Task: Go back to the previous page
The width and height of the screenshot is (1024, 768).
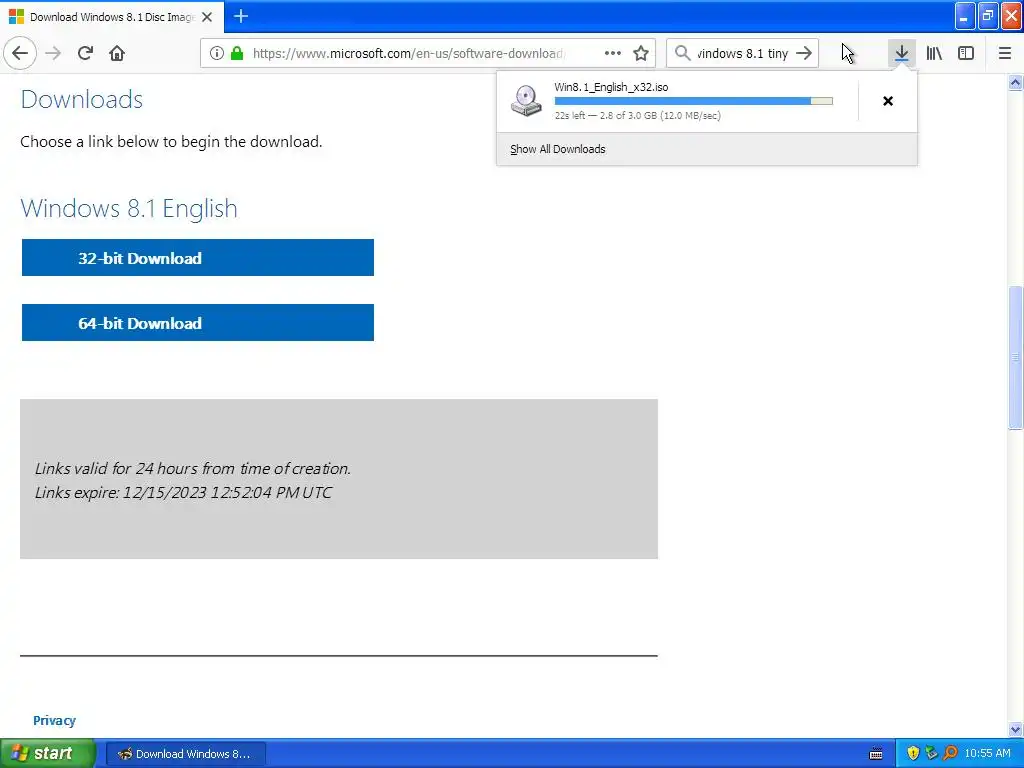Action: coord(20,53)
